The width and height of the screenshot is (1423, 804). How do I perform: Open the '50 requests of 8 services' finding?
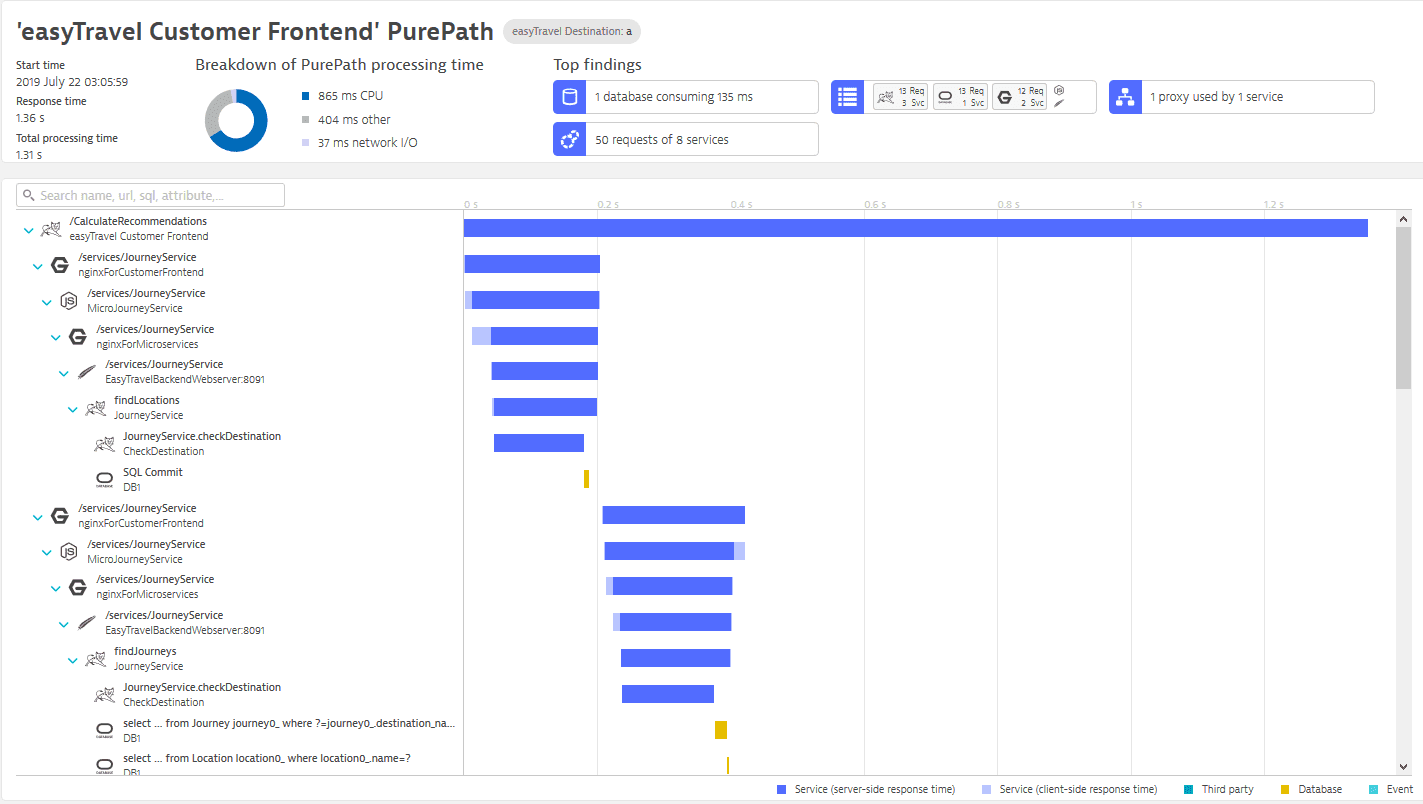click(x=686, y=140)
